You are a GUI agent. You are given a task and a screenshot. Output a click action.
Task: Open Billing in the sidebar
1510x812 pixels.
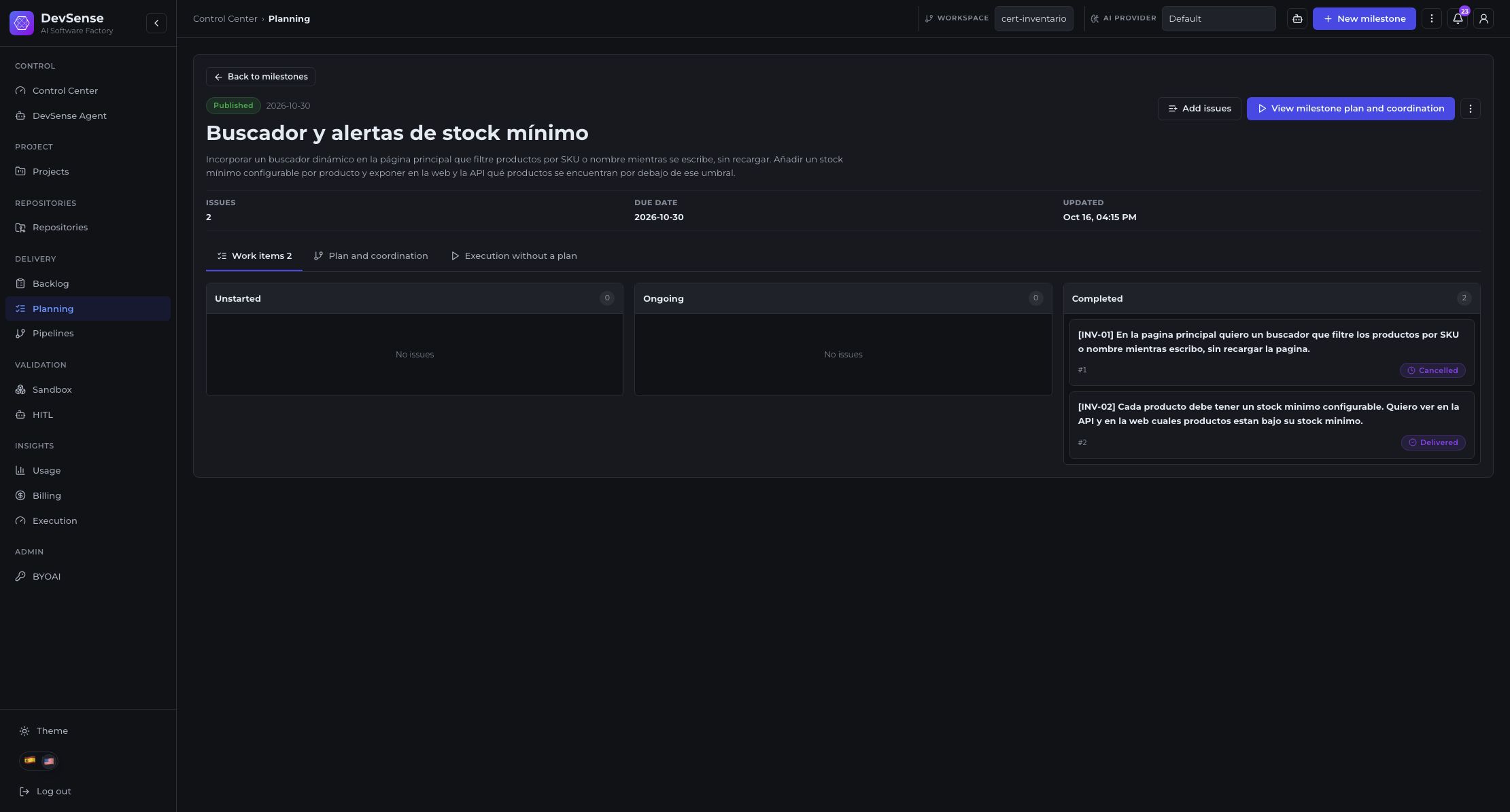pos(88,496)
